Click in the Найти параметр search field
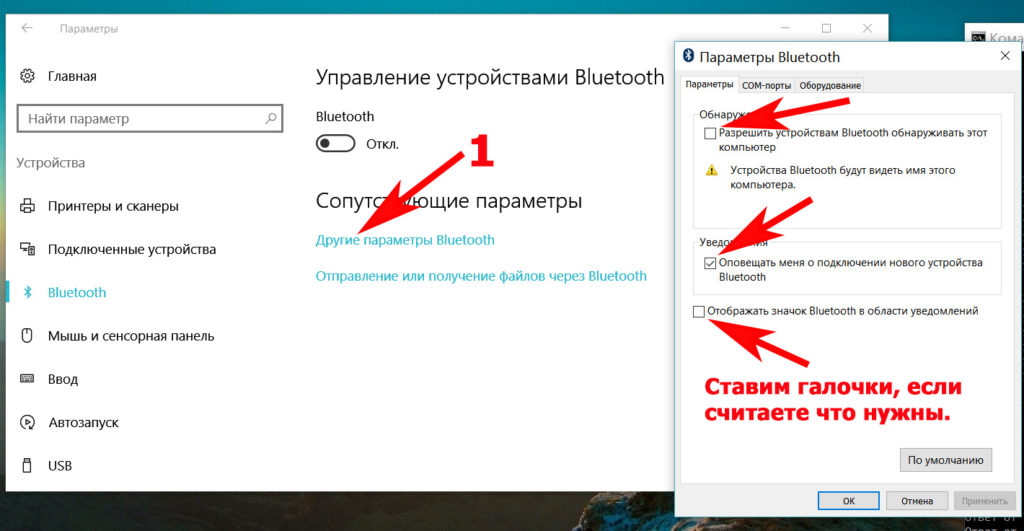The image size is (1024, 531). pyautogui.click(x=140, y=119)
